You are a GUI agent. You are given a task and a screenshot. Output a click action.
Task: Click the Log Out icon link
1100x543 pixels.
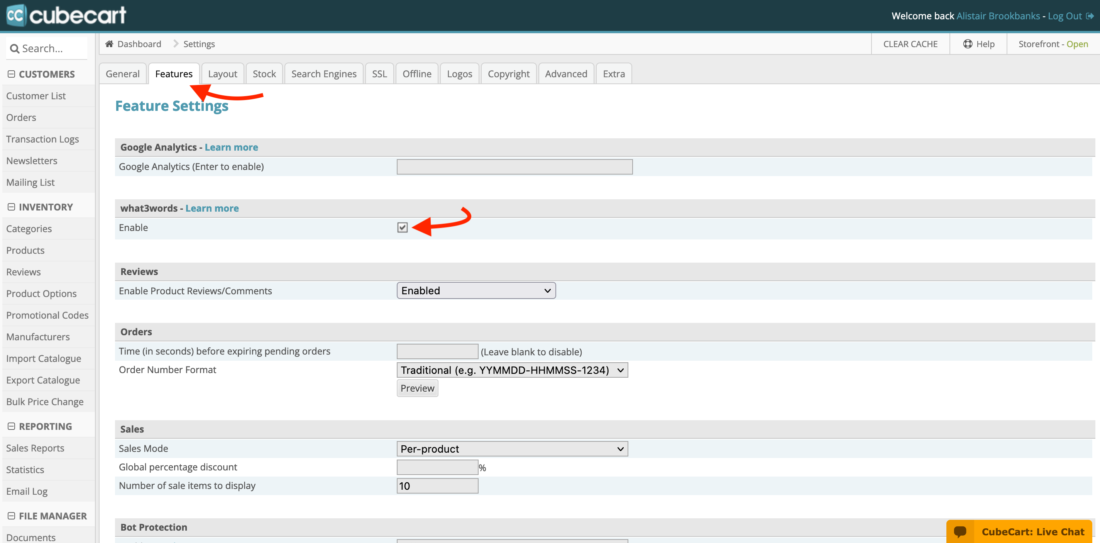(x=1089, y=16)
